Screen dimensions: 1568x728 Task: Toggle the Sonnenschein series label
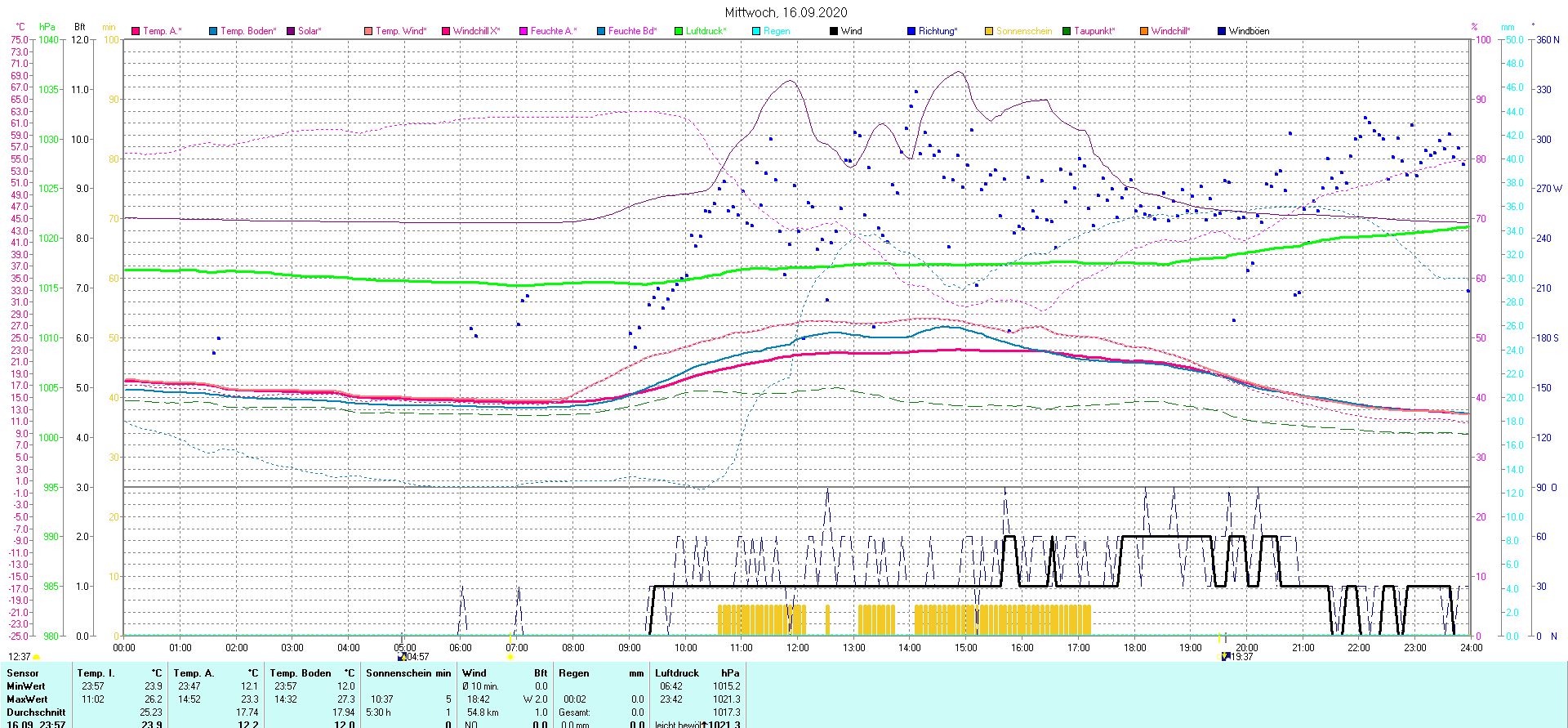point(1023,31)
